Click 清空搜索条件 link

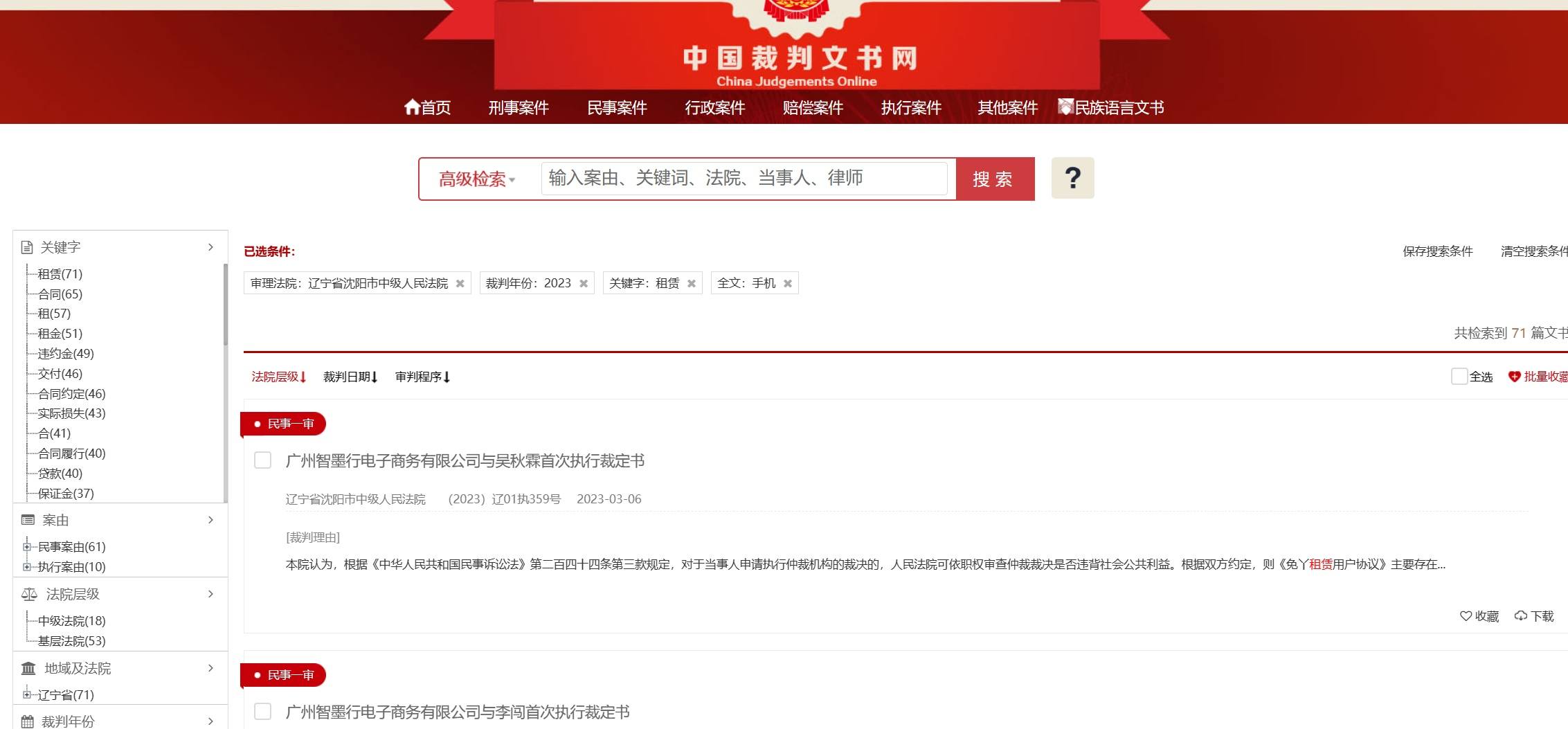coord(1534,251)
